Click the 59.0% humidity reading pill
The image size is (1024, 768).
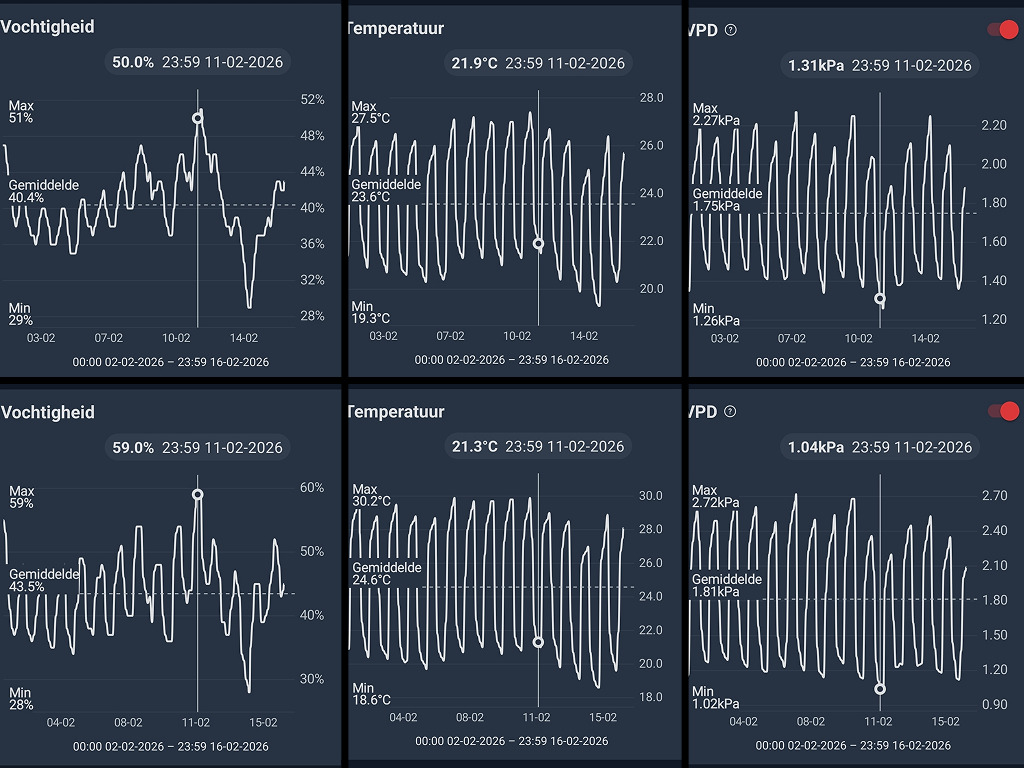(x=197, y=447)
